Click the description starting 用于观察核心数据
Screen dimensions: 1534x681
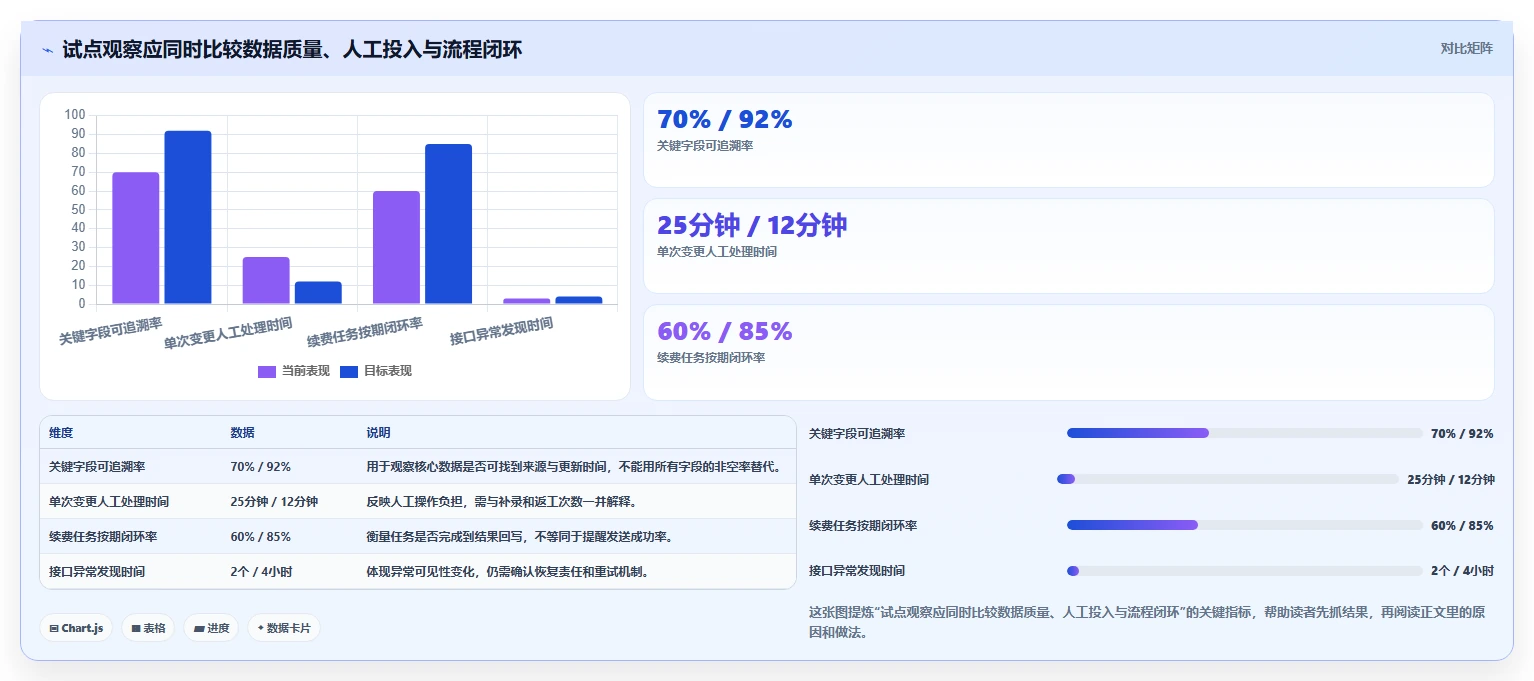click(x=573, y=467)
